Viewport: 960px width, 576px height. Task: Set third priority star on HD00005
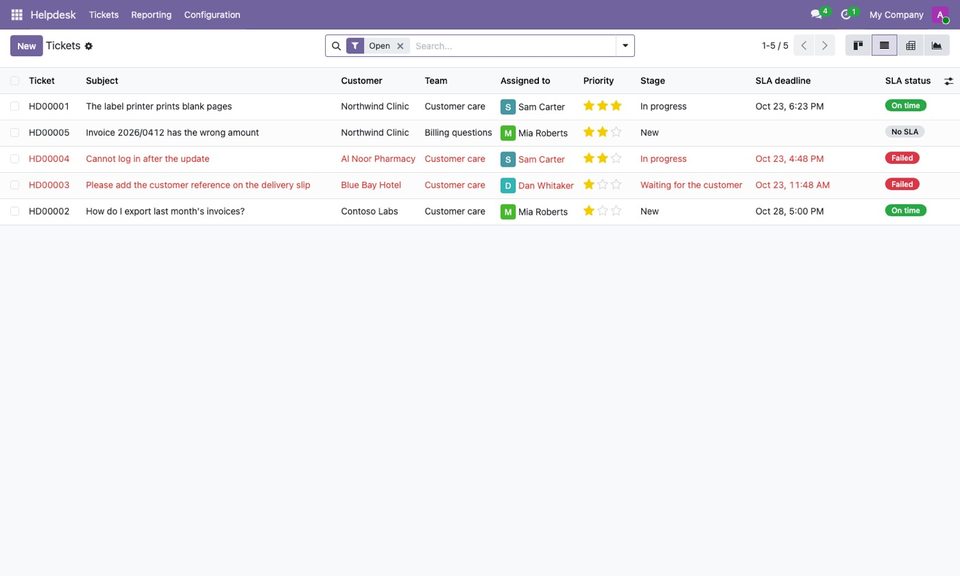click(616, 132)
